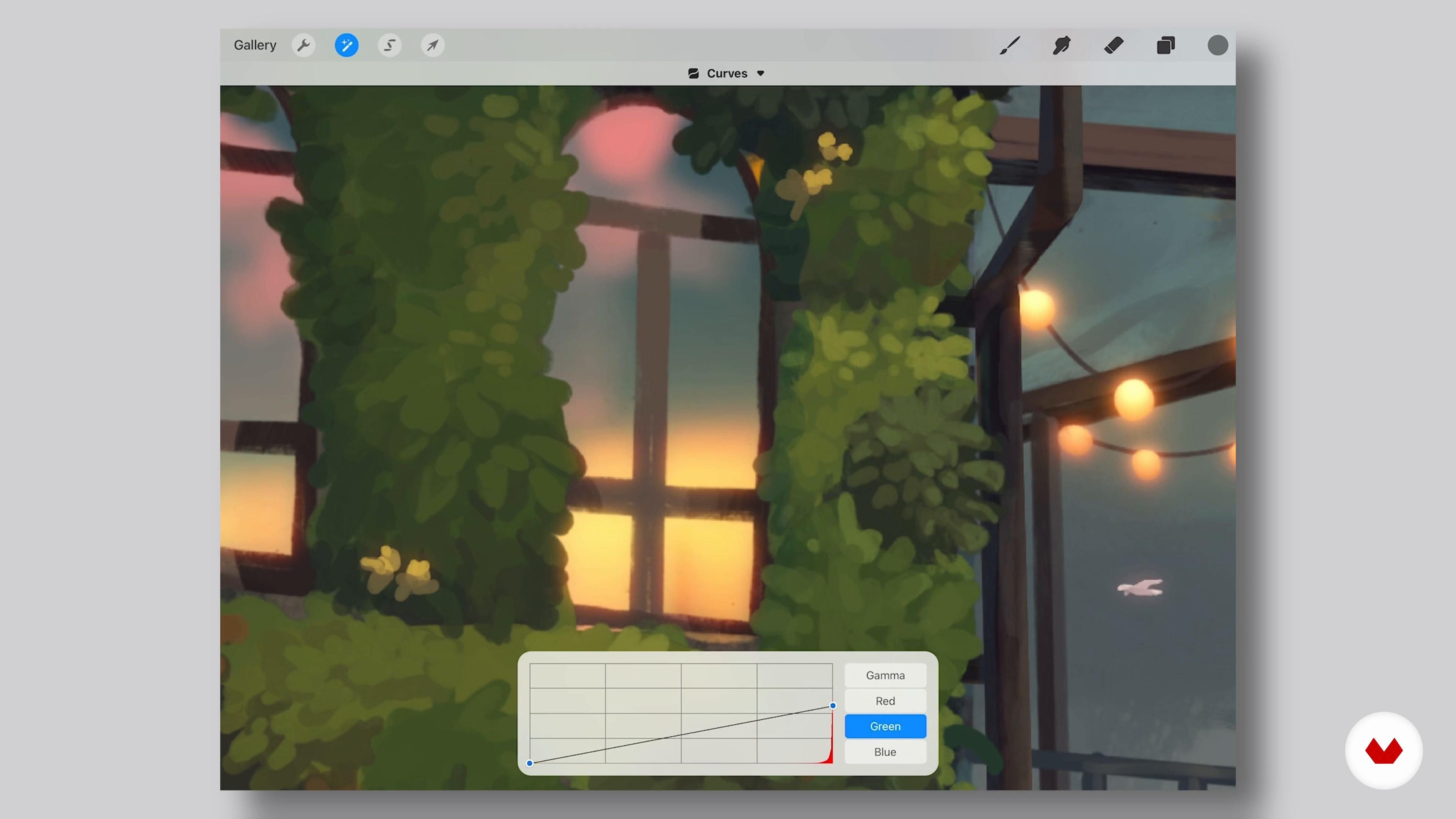The image size is (1456, 819).
Task: Open the Adjustments magic wand menu
Action: point(347,45)
